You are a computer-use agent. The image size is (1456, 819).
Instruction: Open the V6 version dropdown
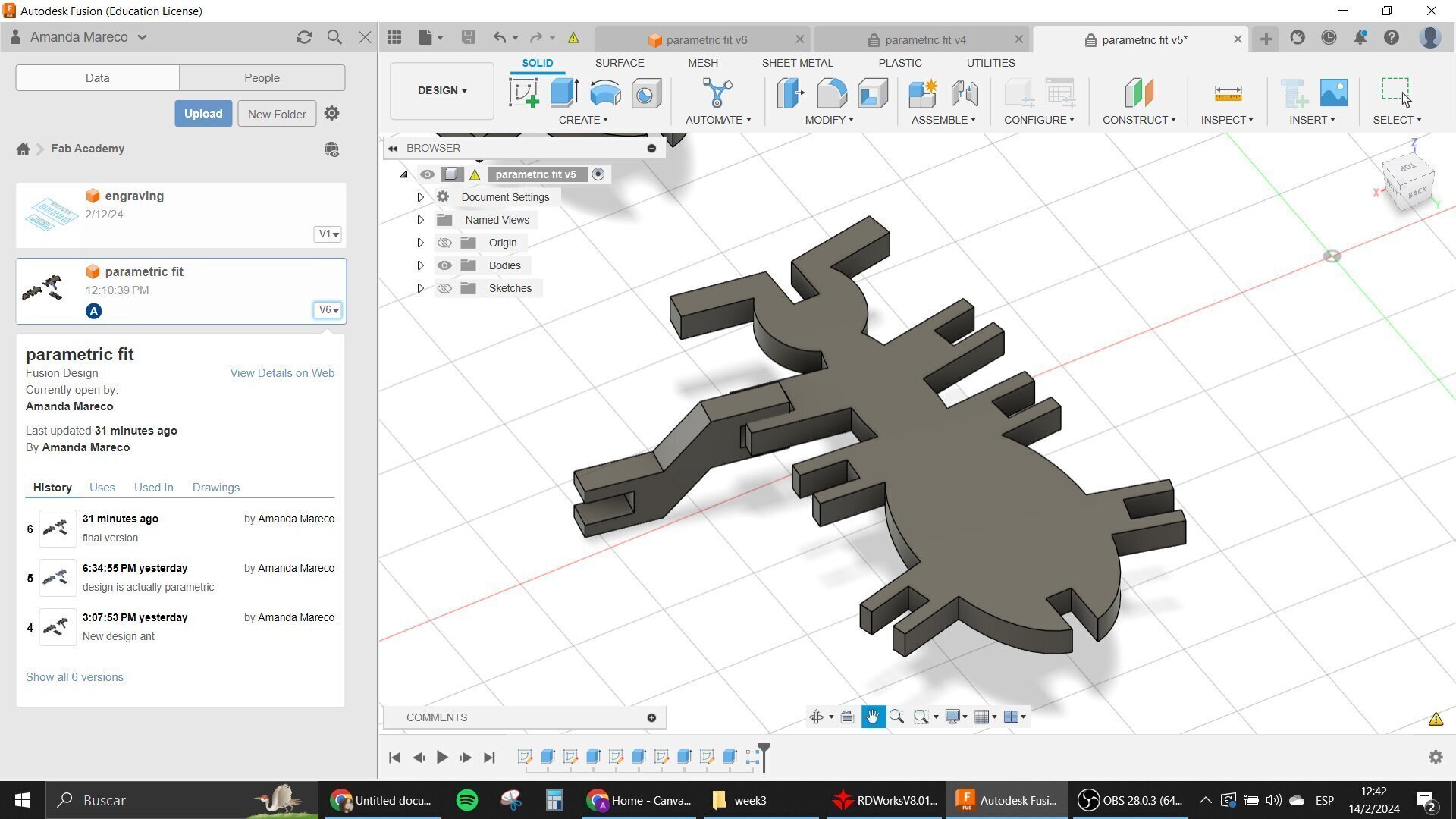(328, 309)
